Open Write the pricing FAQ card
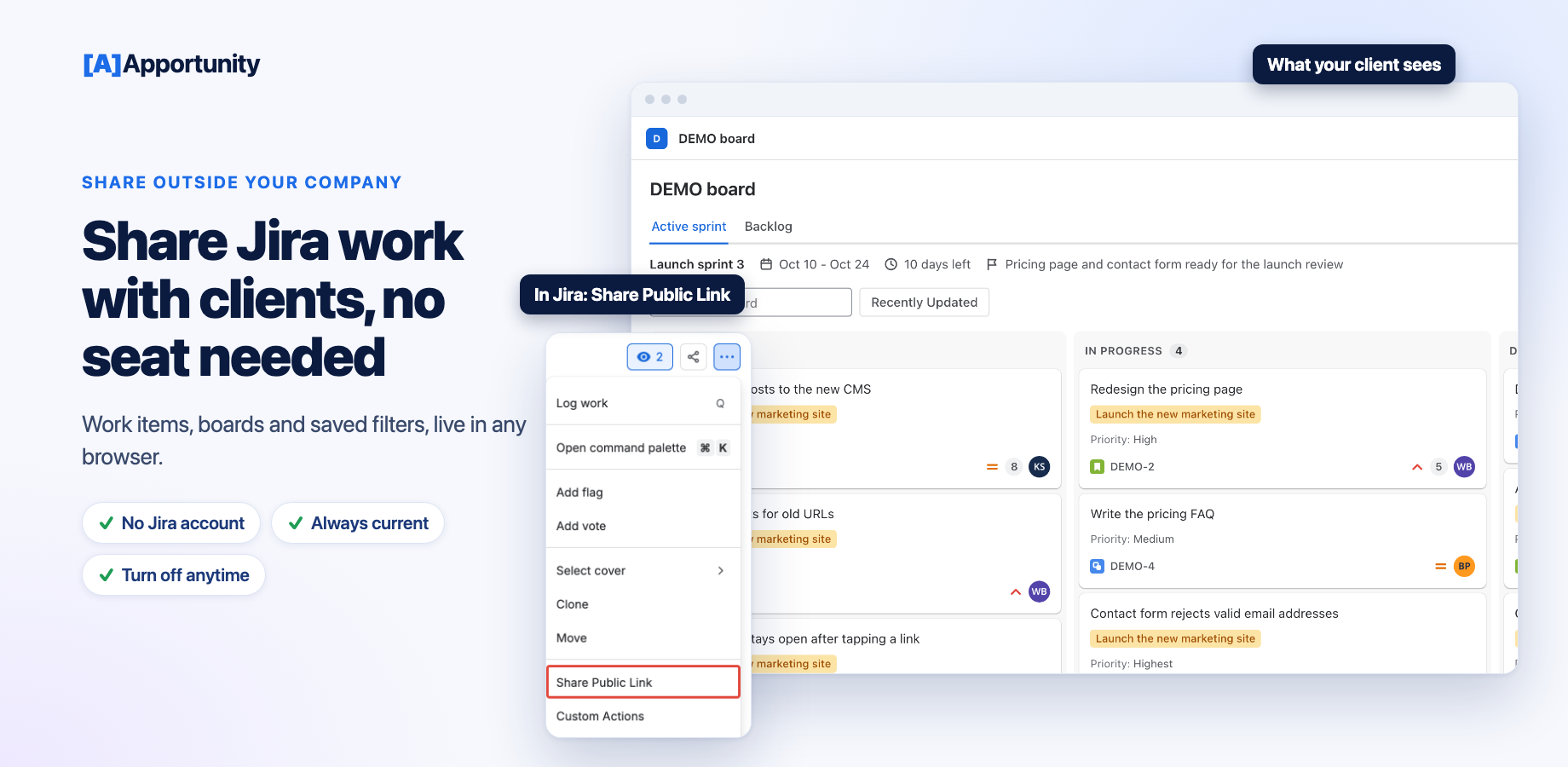Image resolution: width=1568 pixels, height=767 pixels. click(x=1283, y=541)
